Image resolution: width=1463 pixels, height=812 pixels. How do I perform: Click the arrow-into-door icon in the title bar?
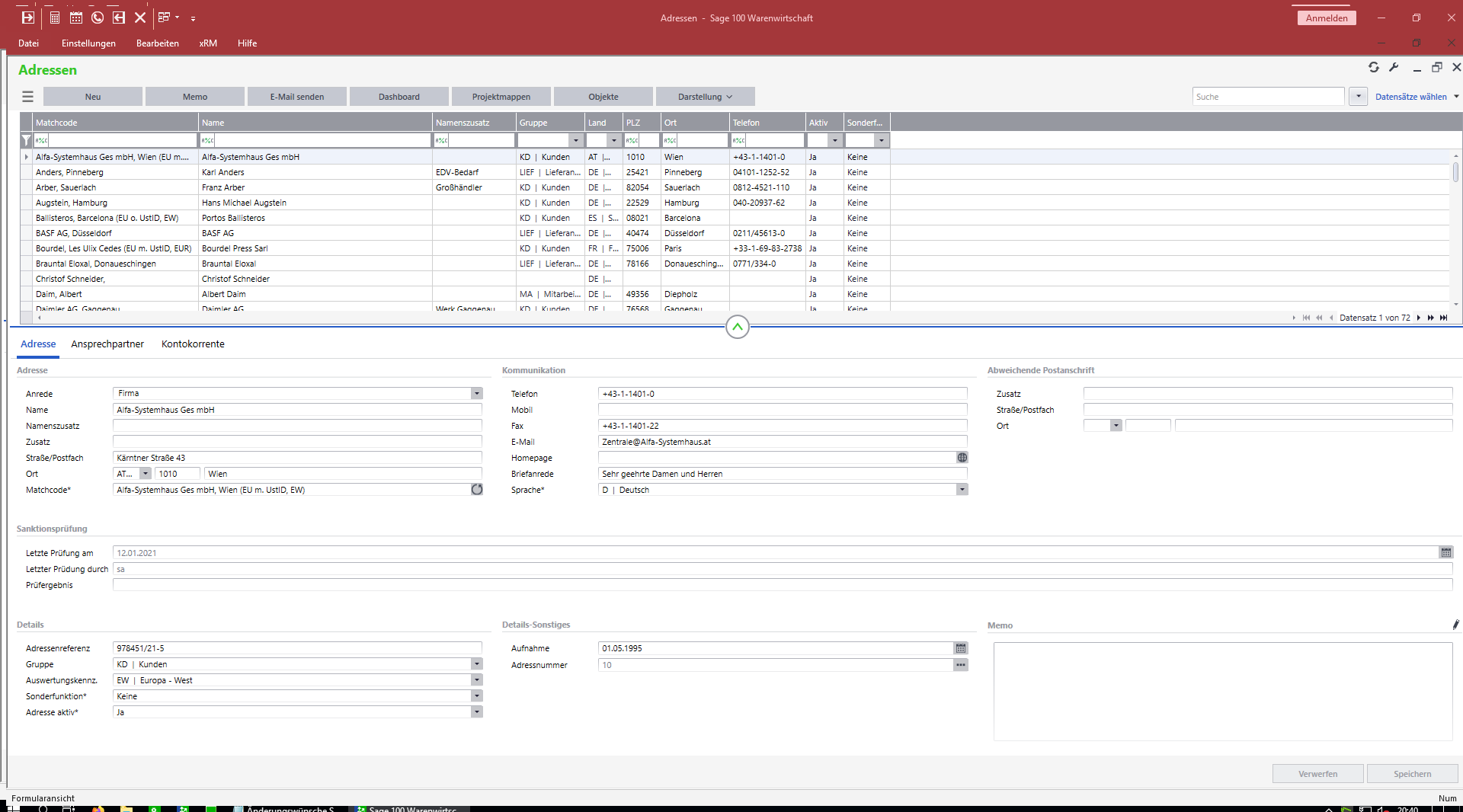coord(27,18)
